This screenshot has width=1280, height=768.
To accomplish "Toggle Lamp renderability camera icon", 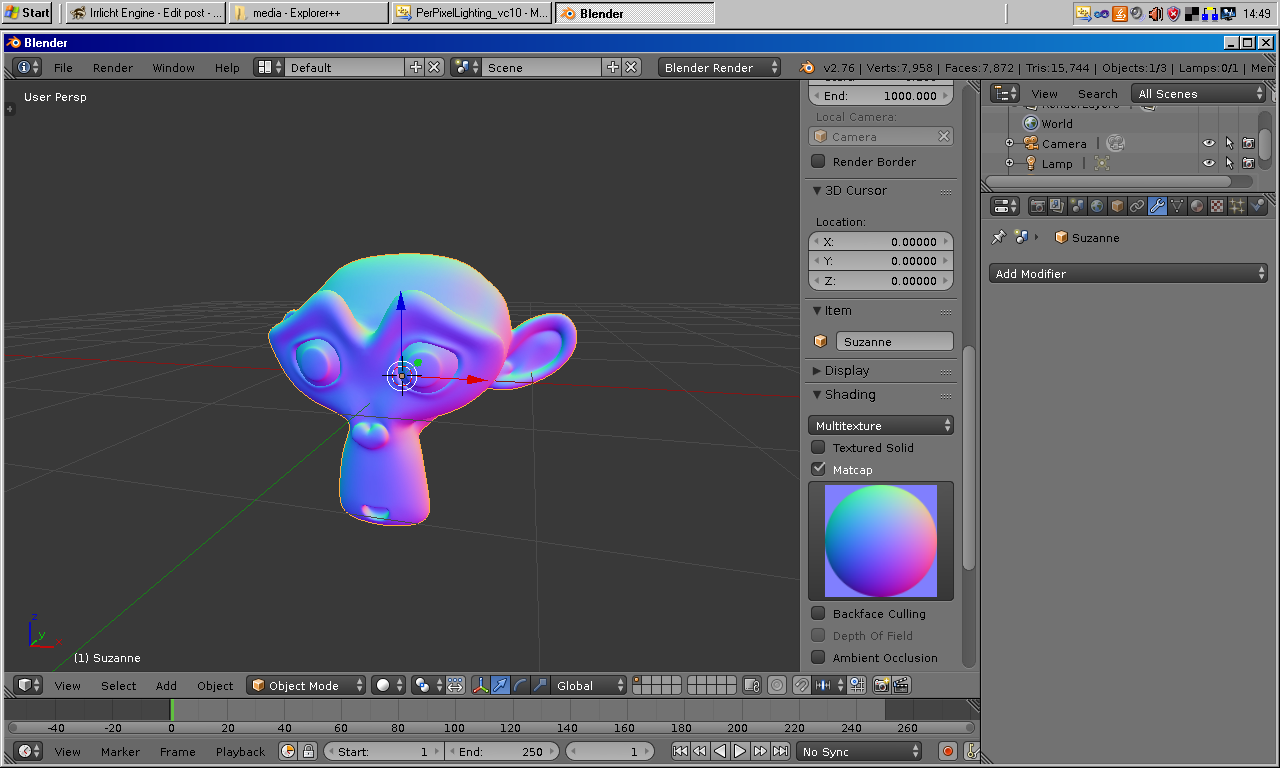I will pos(1248,163).
